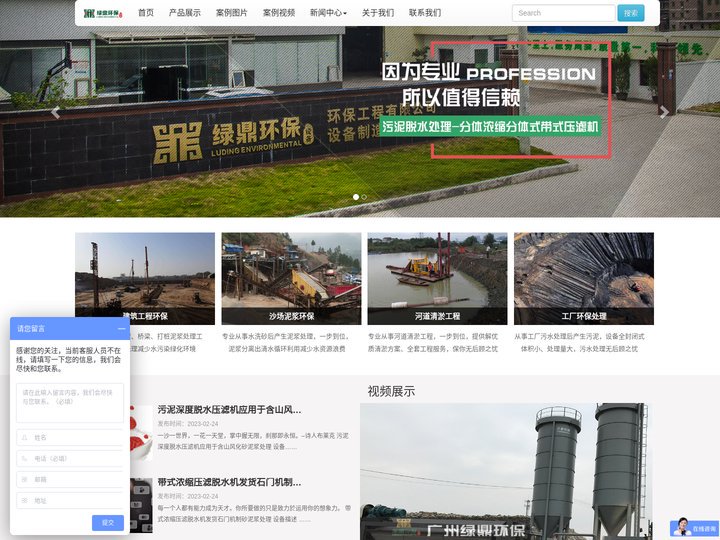Expand the 新闻中心 dropdown menu
This screenshot has height=540, width=720.
pos(328,13)
